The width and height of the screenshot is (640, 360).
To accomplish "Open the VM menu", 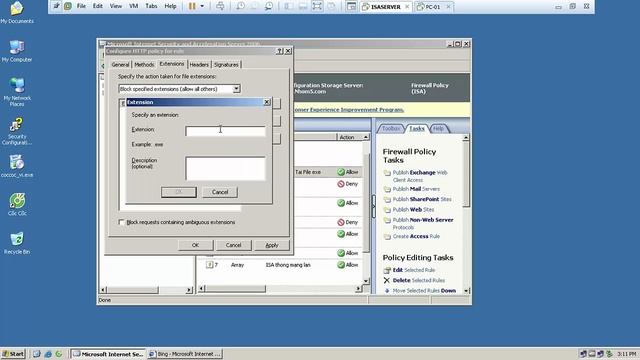I will 133,6.
